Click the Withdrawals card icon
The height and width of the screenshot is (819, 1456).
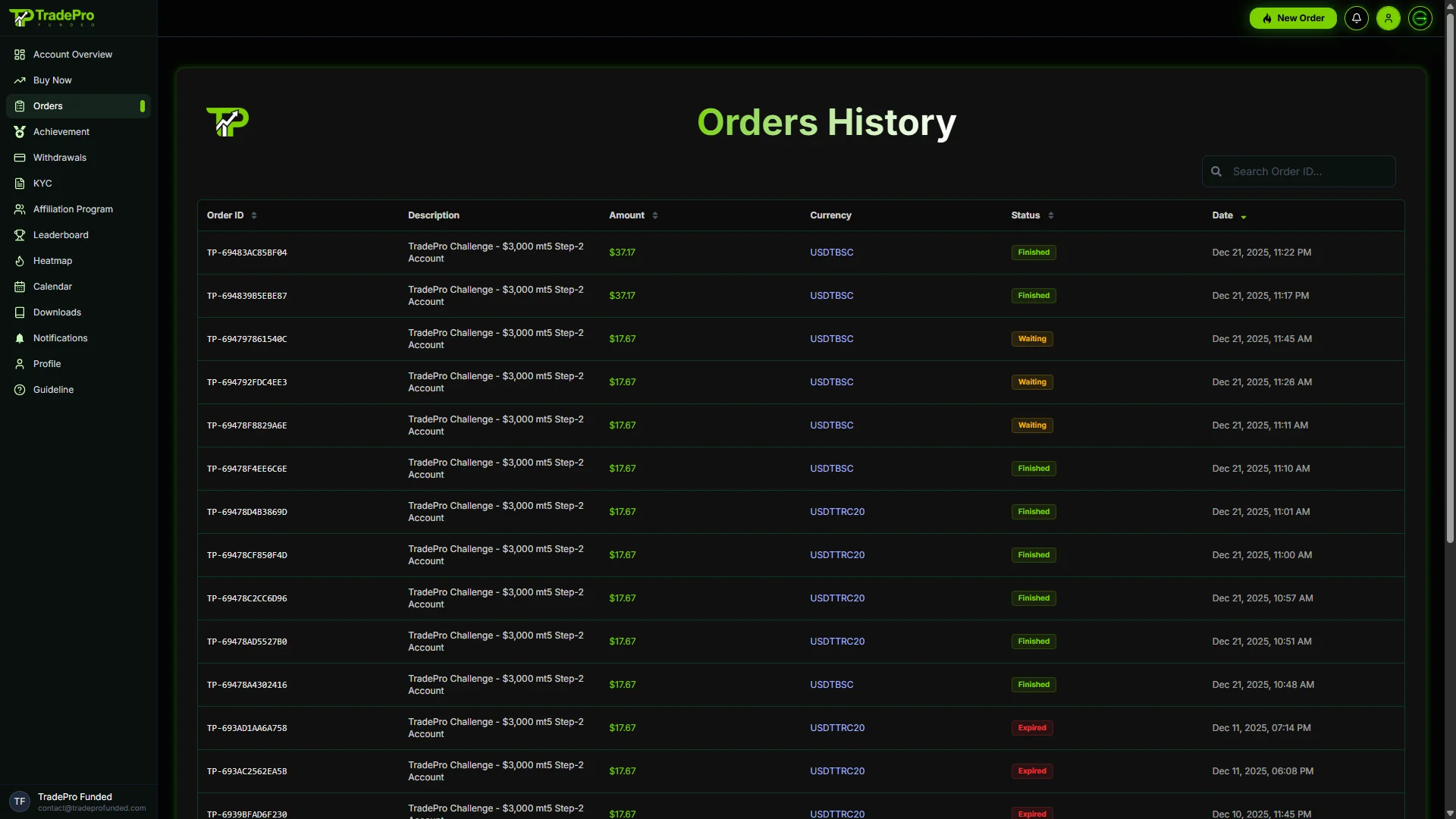20,158
